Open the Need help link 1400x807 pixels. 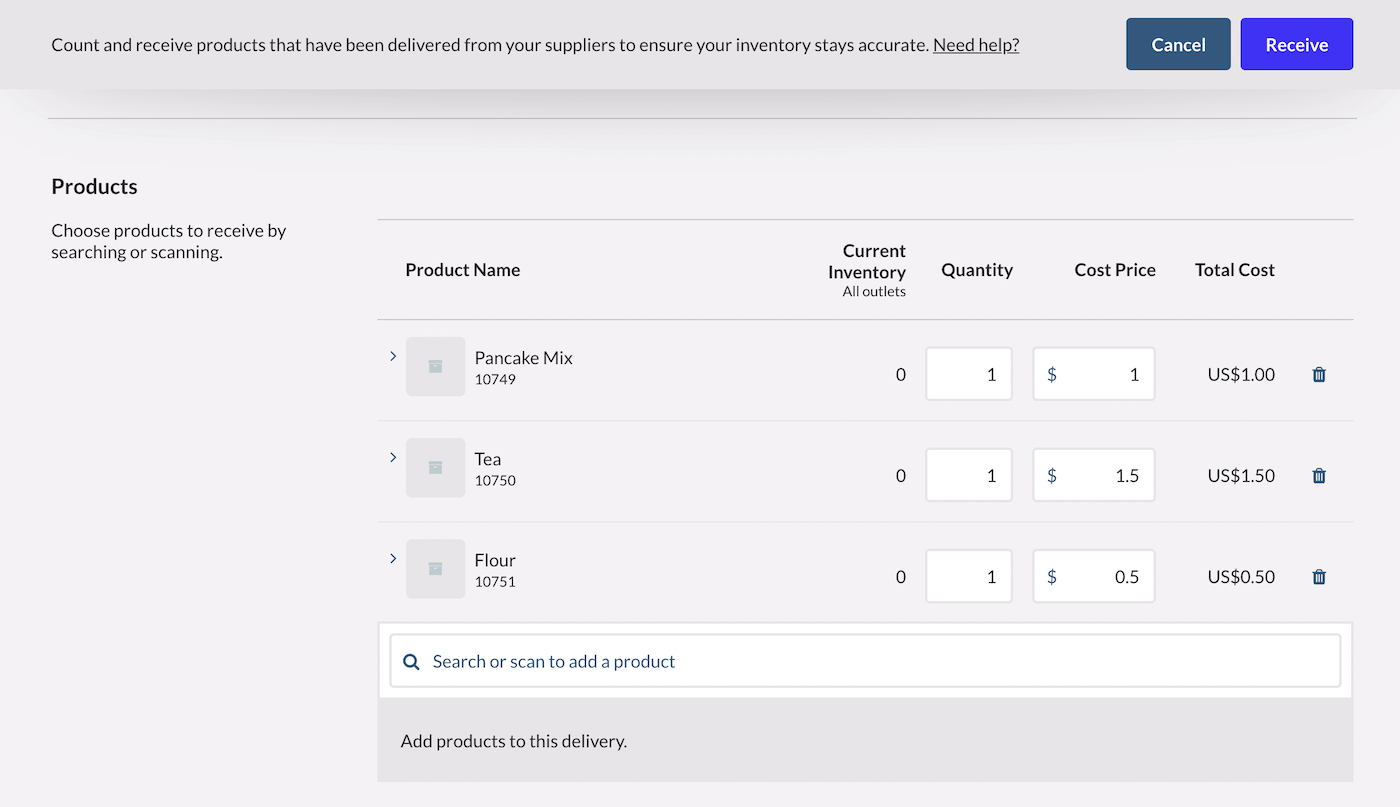[x=975, y=44]
